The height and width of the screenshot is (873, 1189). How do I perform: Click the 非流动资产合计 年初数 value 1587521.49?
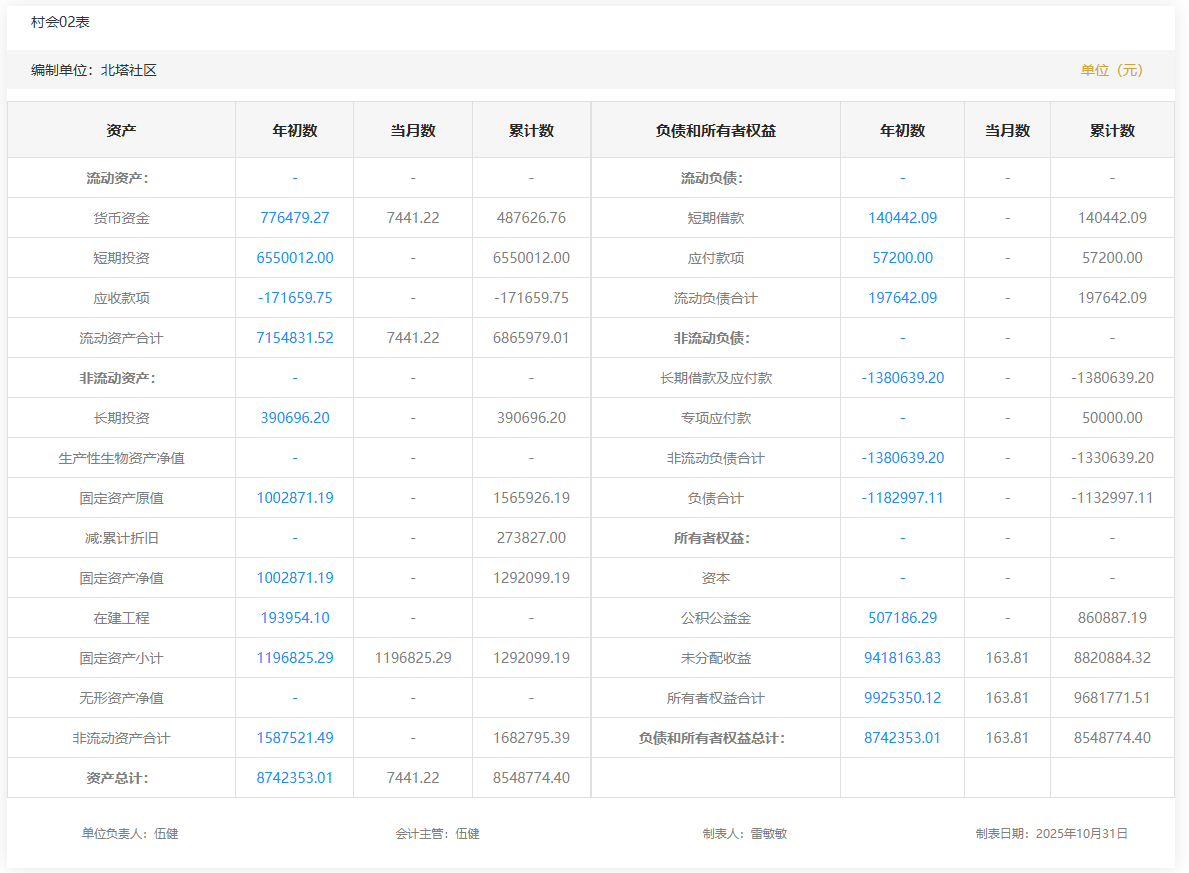point(294,738)
